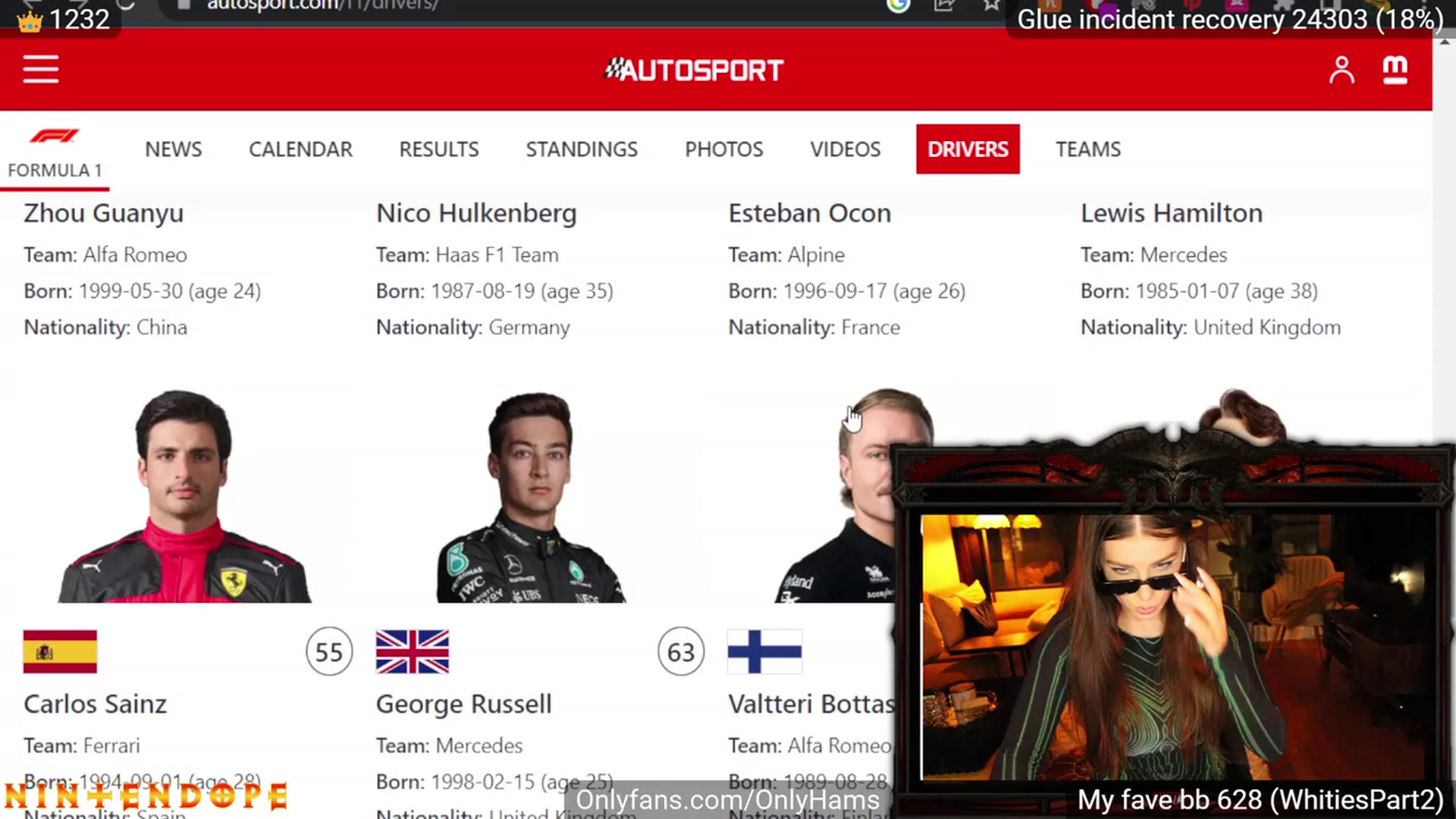Open the user account icon
This screenshot has width=1456, height=819.
(x=1341, y=70)
